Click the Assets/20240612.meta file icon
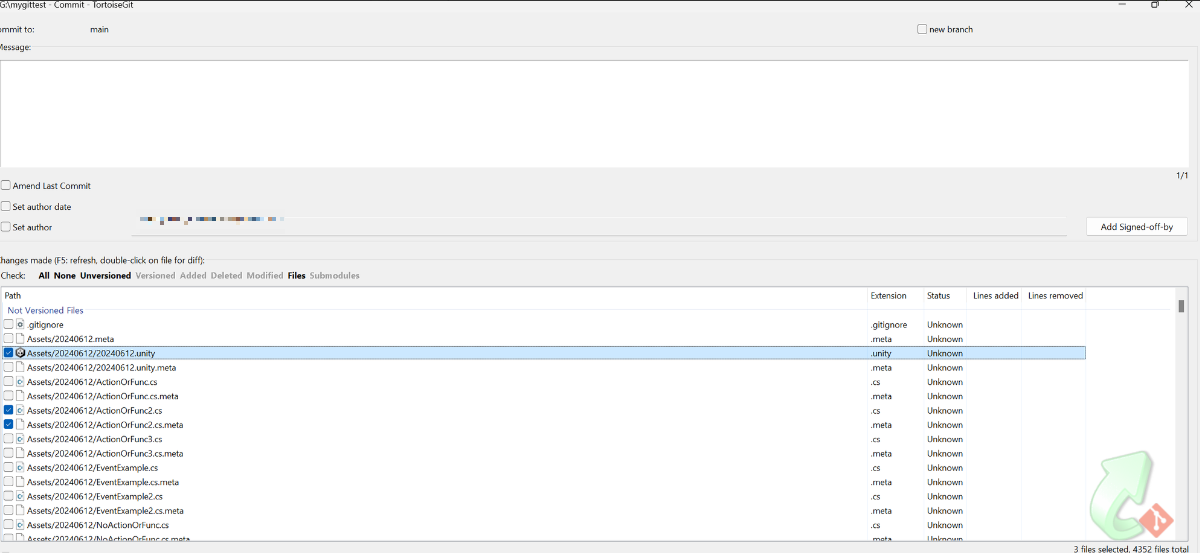This screenshot has width=1200, height=553. 20,339
